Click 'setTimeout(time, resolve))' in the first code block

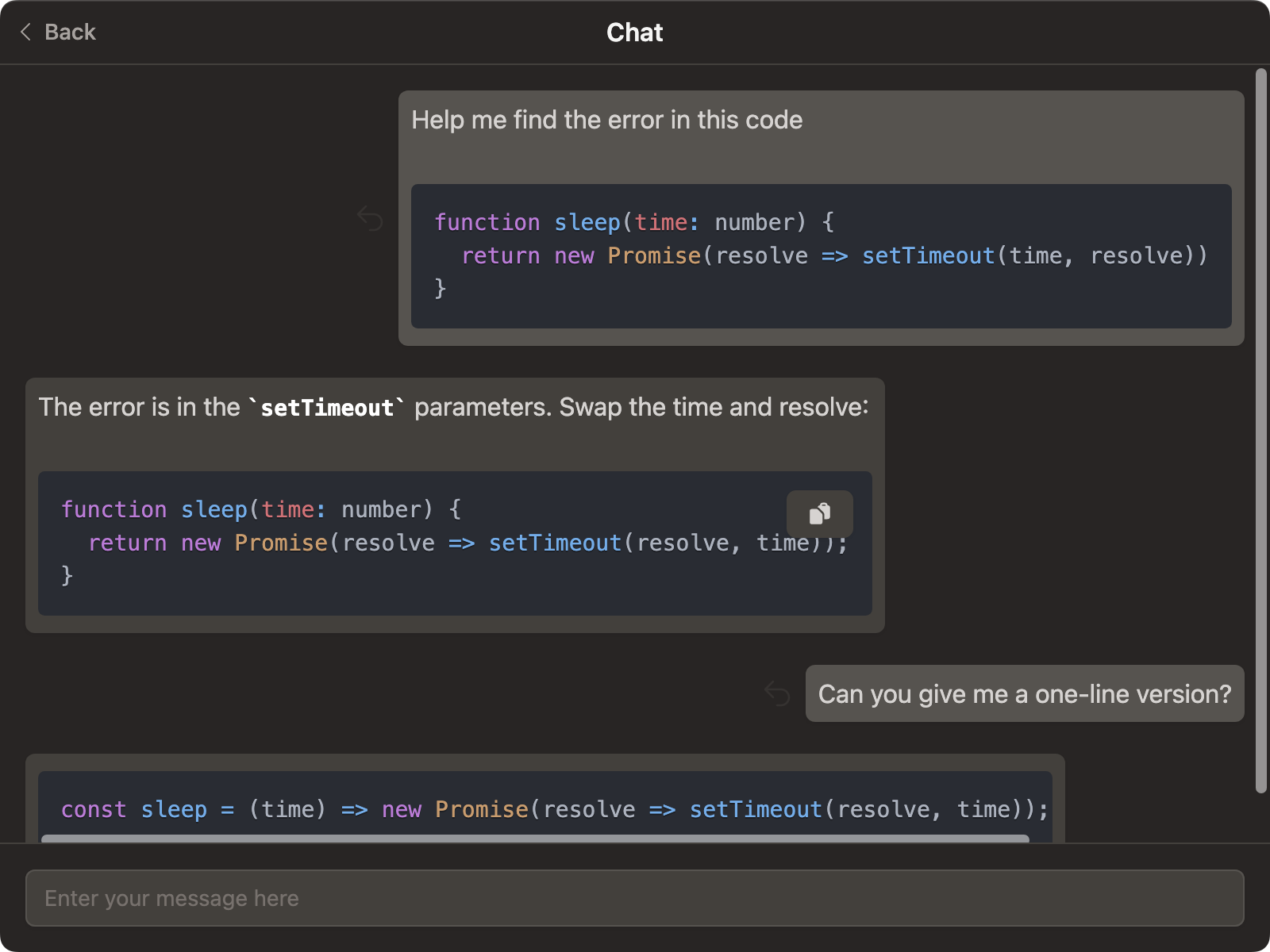pos(1035,255)
